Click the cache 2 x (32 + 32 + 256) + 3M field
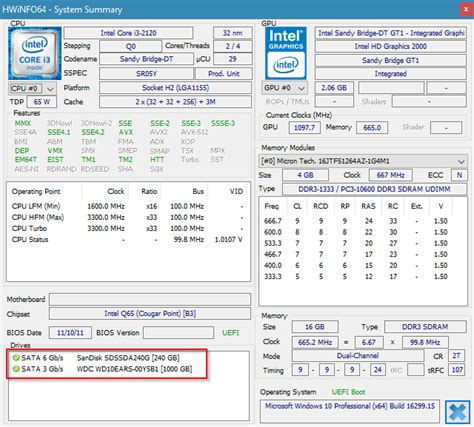 pos(175,102)
